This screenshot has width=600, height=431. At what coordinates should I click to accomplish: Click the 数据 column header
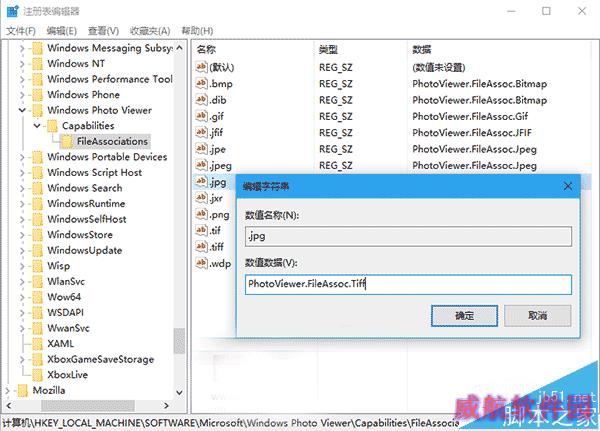pyautogui.click(x=422, y=49)
